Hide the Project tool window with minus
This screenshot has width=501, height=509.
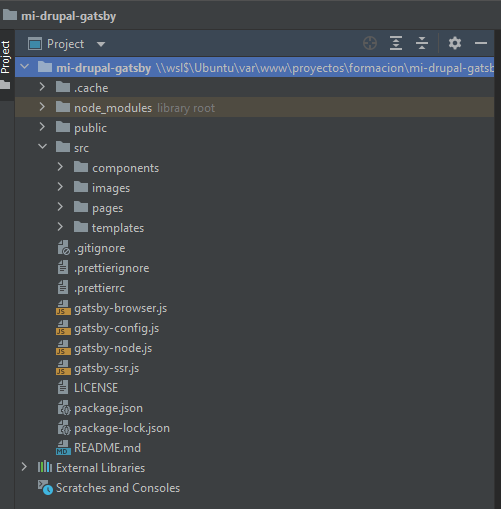click(x=481, y=43)
